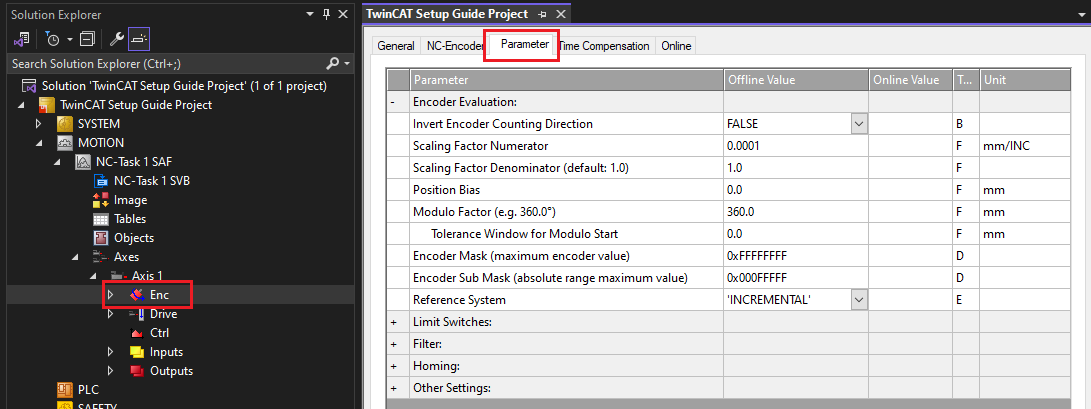Select the NC-Task 1 SVB item icon
This screenshot has height=409, width=1091.
101,181
